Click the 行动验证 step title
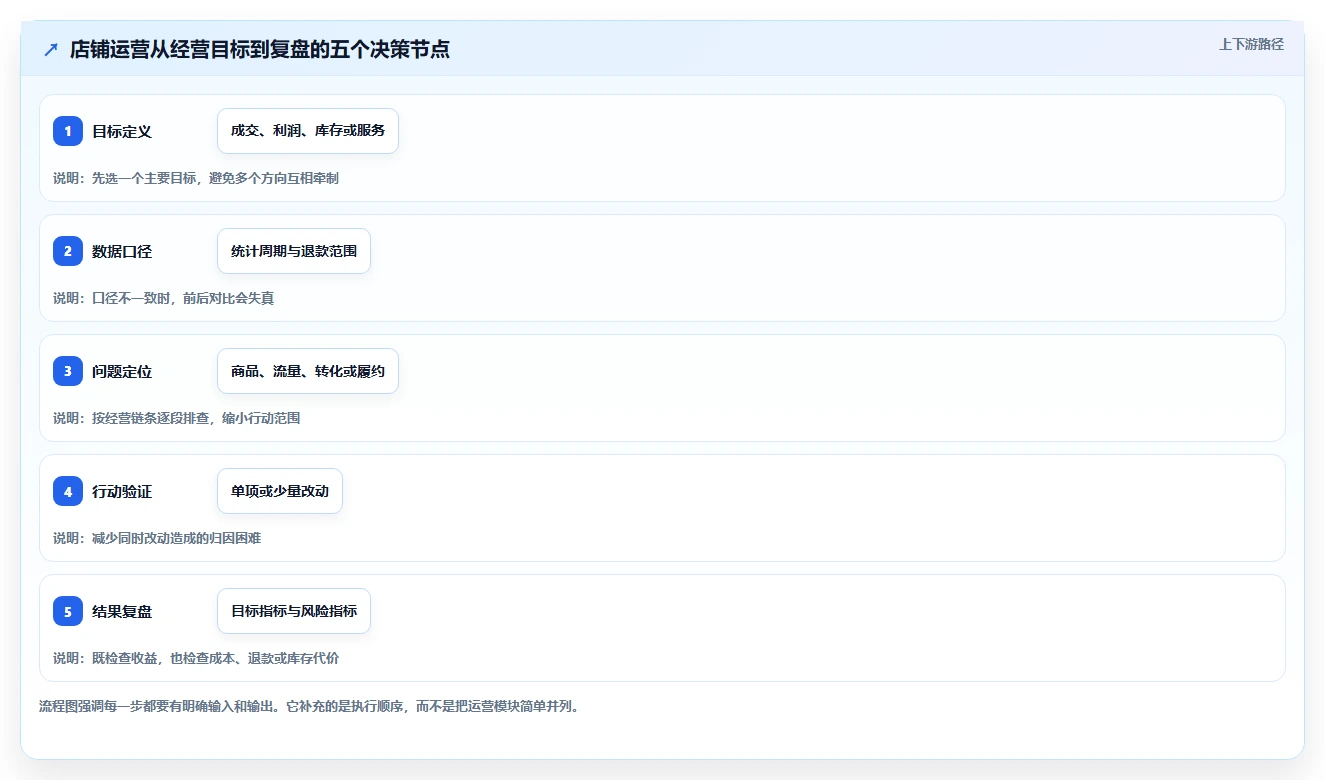 click(x=122, y=491)
